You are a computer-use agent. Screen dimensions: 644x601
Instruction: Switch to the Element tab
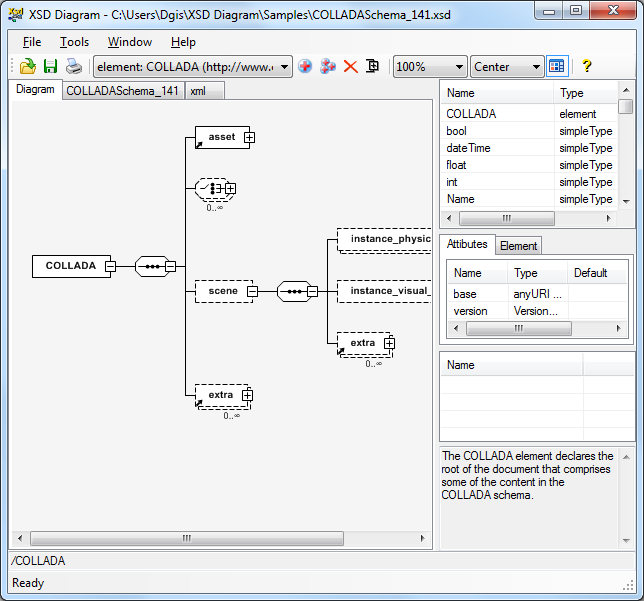click(x=518, y=245)
